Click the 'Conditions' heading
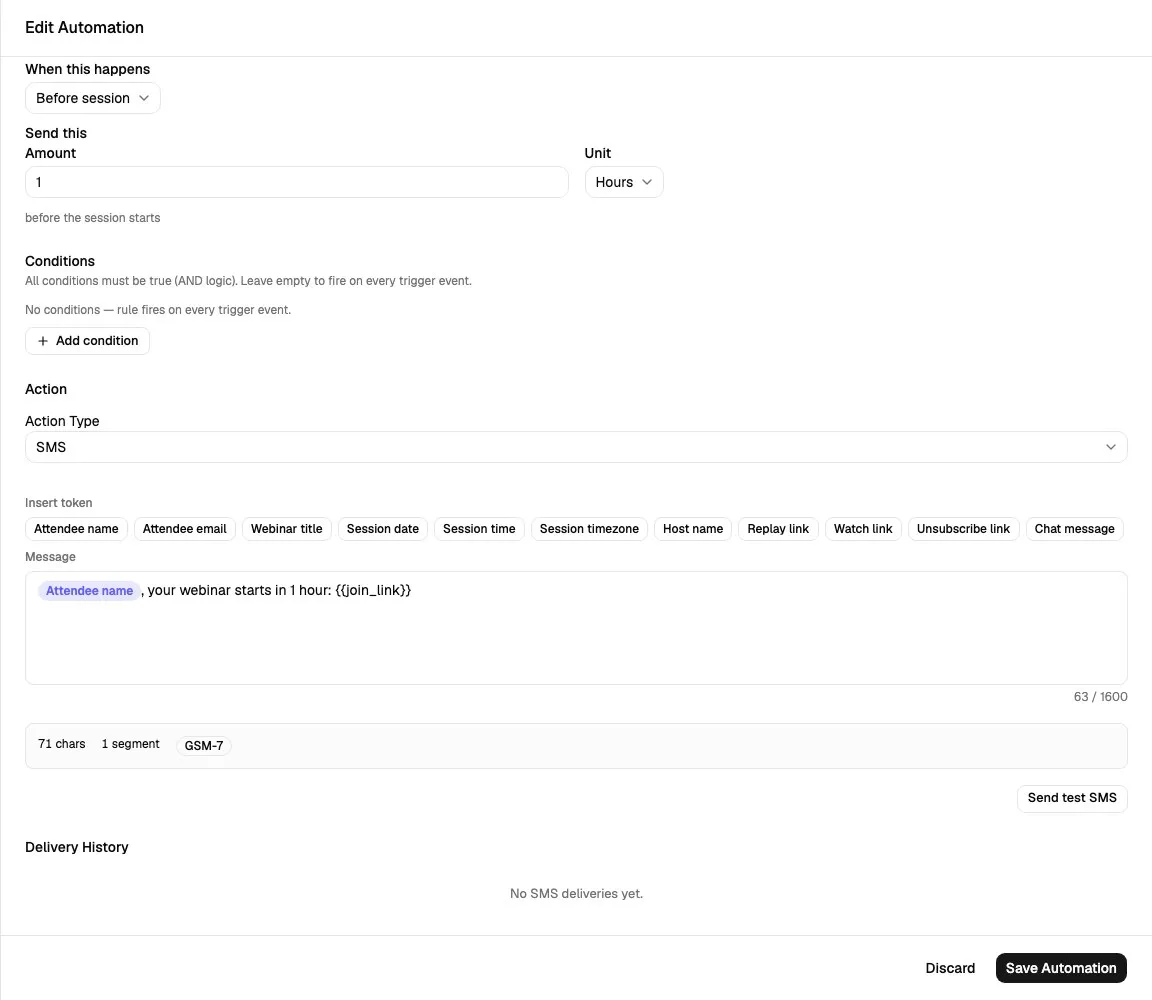 click(60, 262)
